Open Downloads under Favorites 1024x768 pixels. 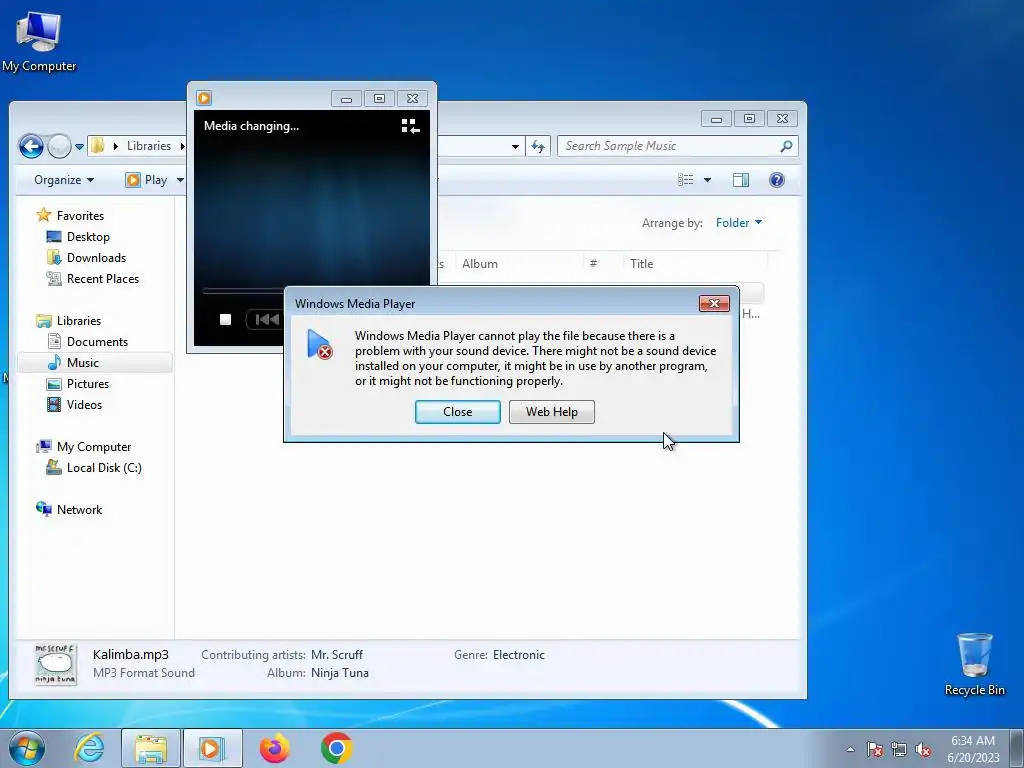click(96, 258)
